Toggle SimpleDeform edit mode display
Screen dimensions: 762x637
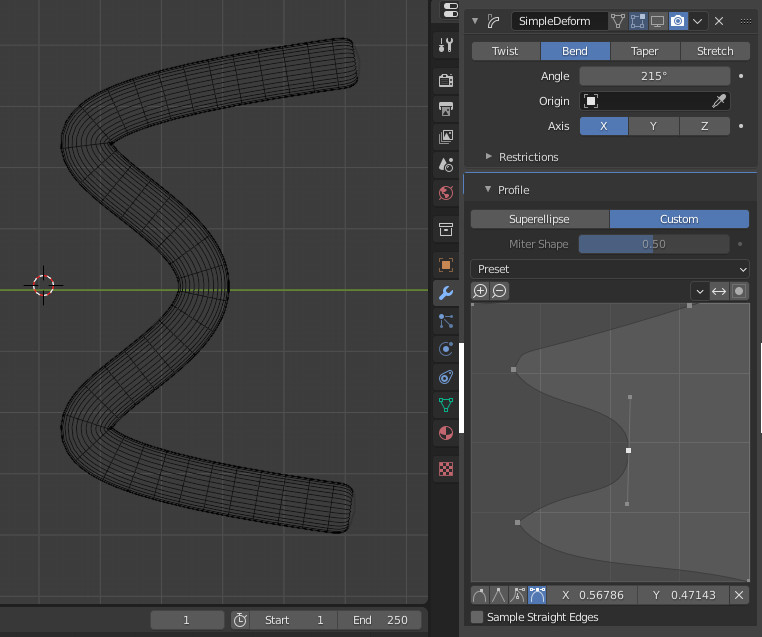click(x=638, y=21)
